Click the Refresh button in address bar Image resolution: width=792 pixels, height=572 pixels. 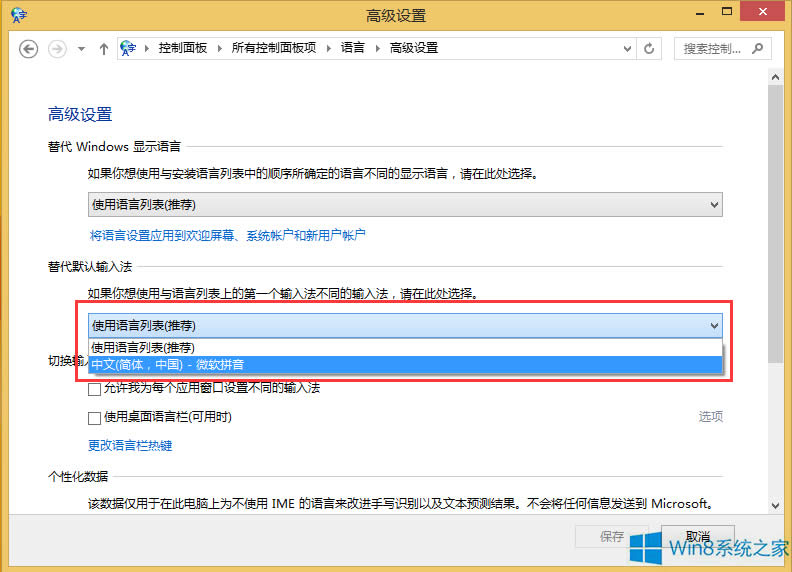(x=650, y=48)
